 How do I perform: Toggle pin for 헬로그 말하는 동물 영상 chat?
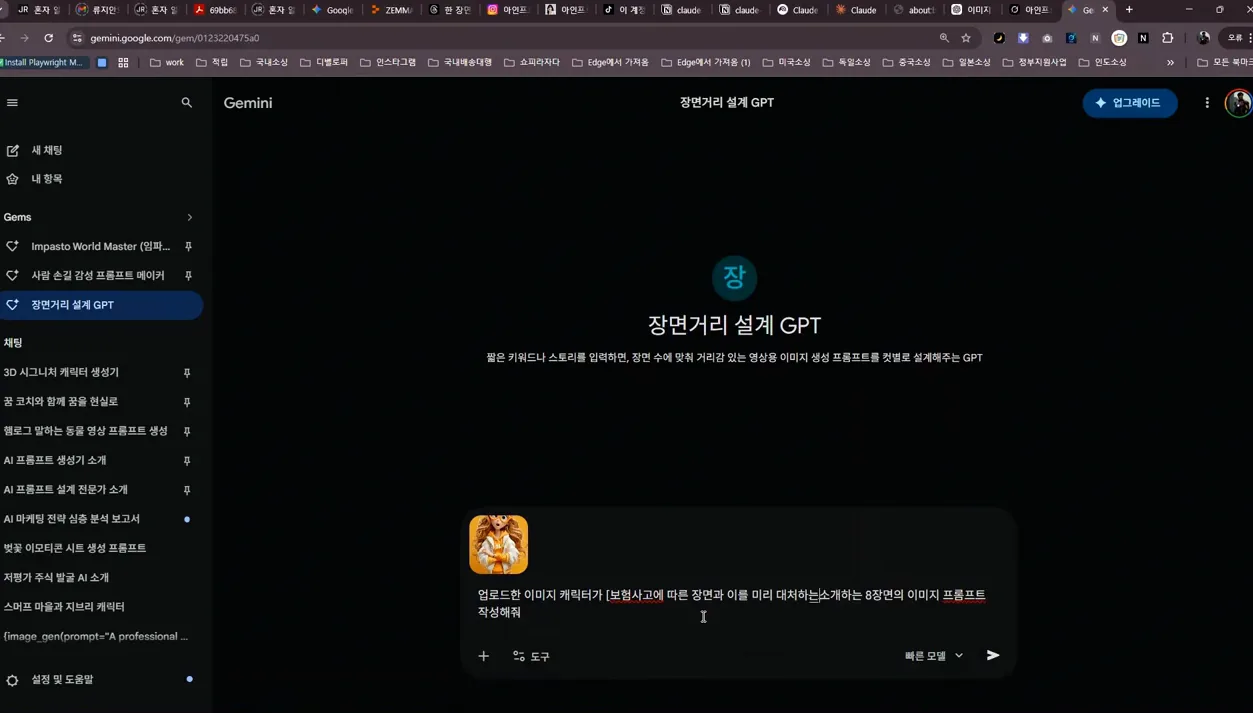187,431
